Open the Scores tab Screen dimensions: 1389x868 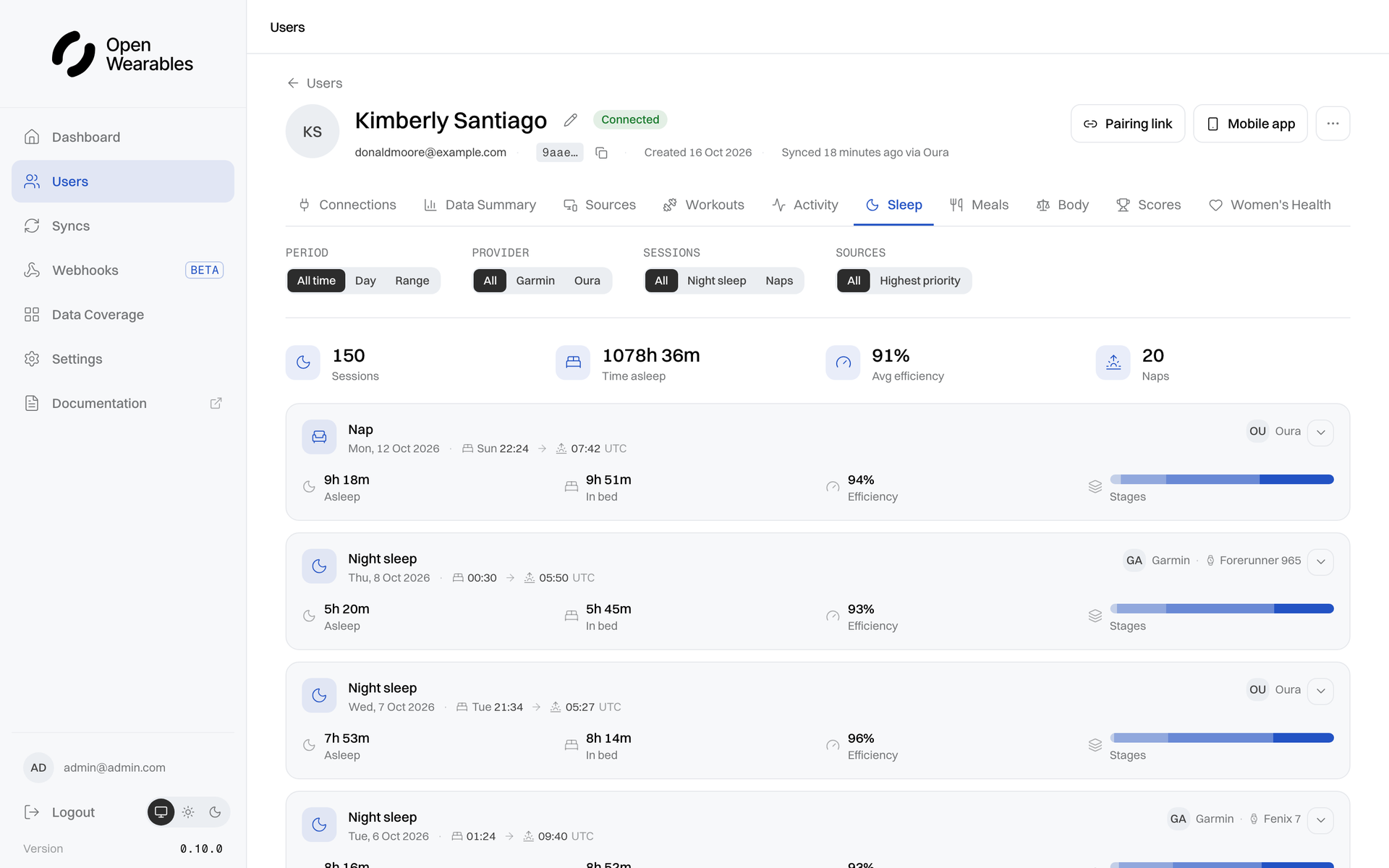point(1149,205)
